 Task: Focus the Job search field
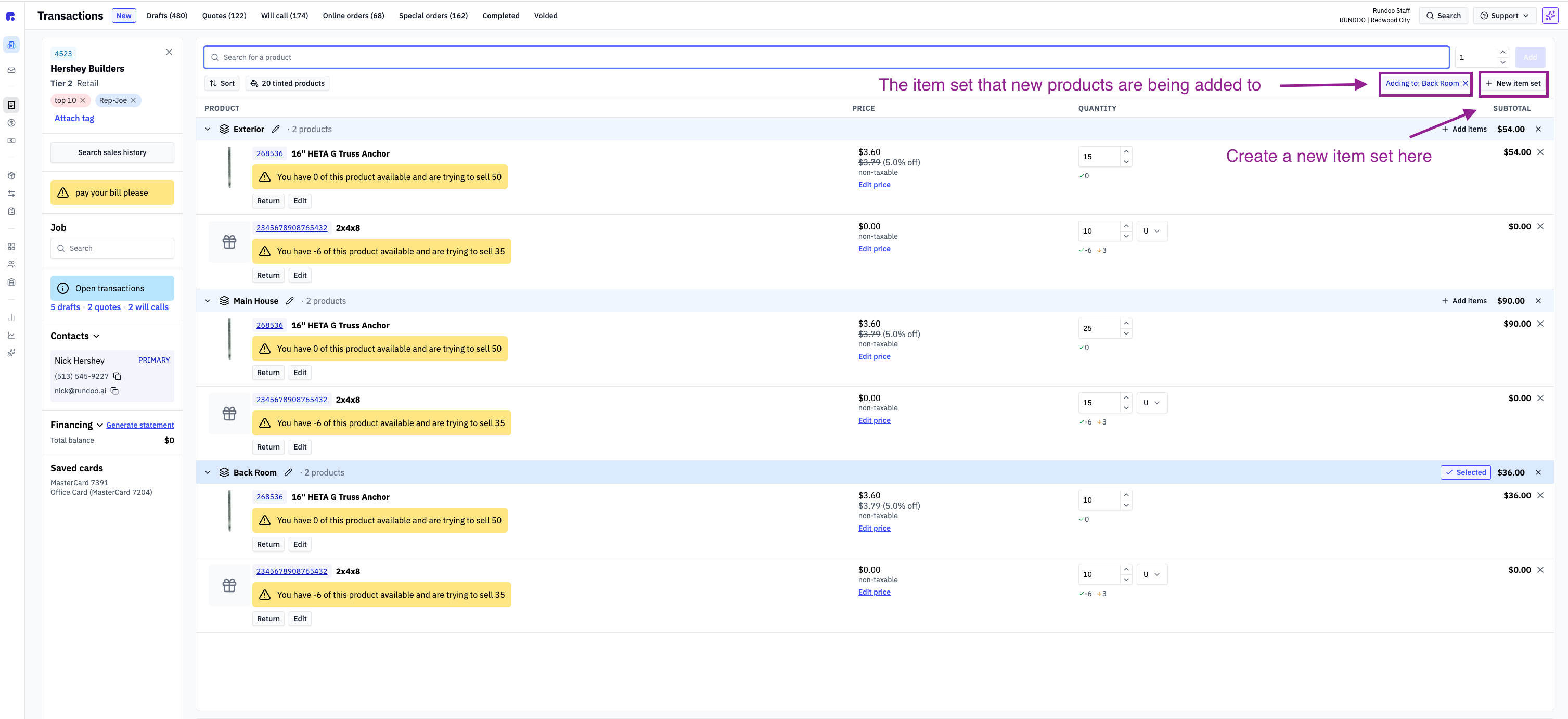coord(112,248)
